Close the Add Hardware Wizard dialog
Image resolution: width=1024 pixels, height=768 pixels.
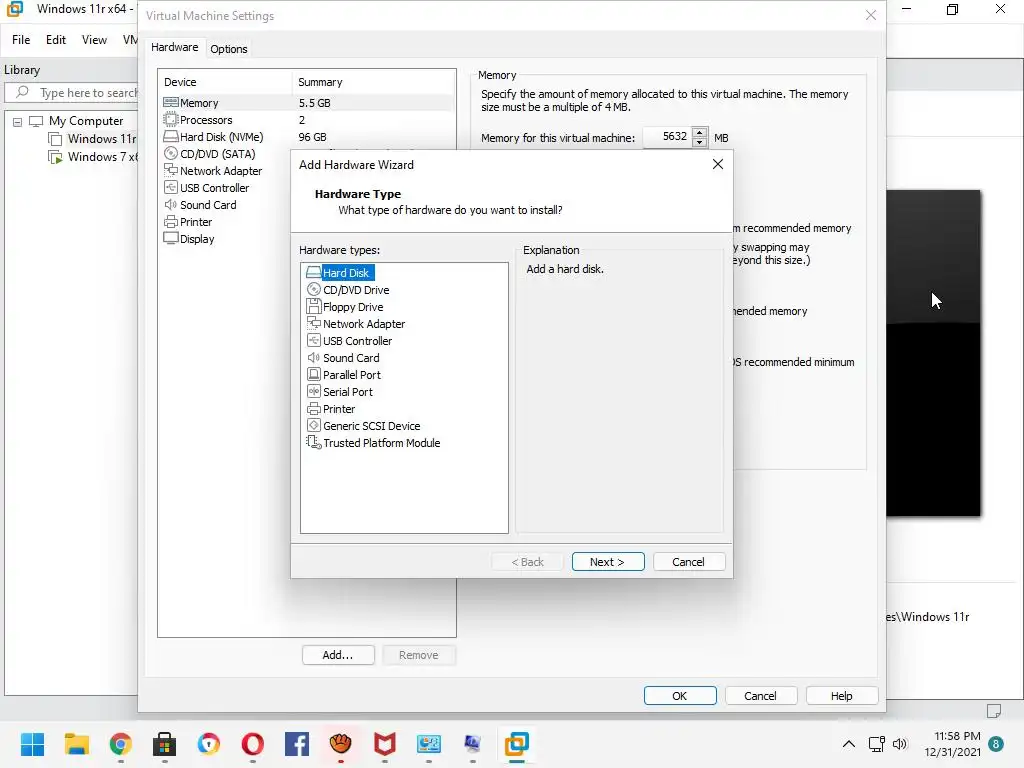(x=718, y=164)
